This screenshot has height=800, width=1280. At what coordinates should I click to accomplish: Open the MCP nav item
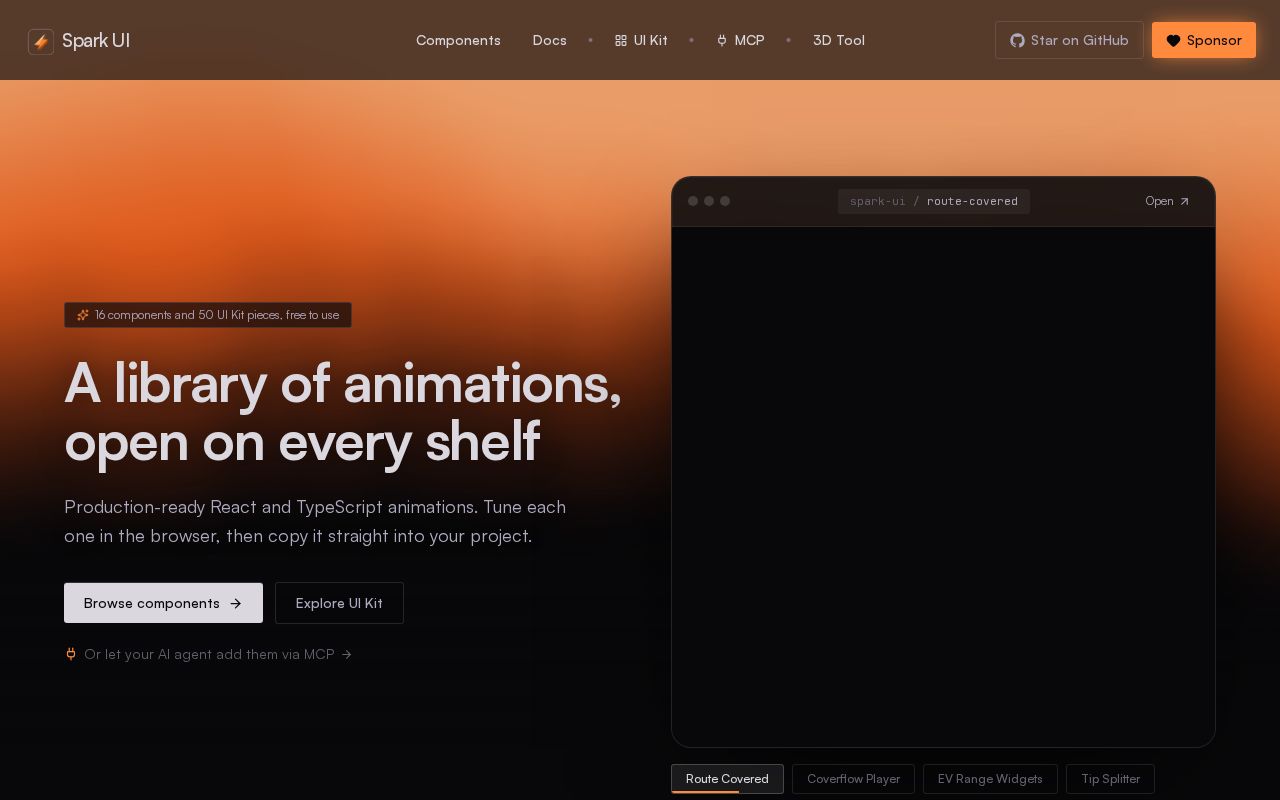click(x=741, y=40)
